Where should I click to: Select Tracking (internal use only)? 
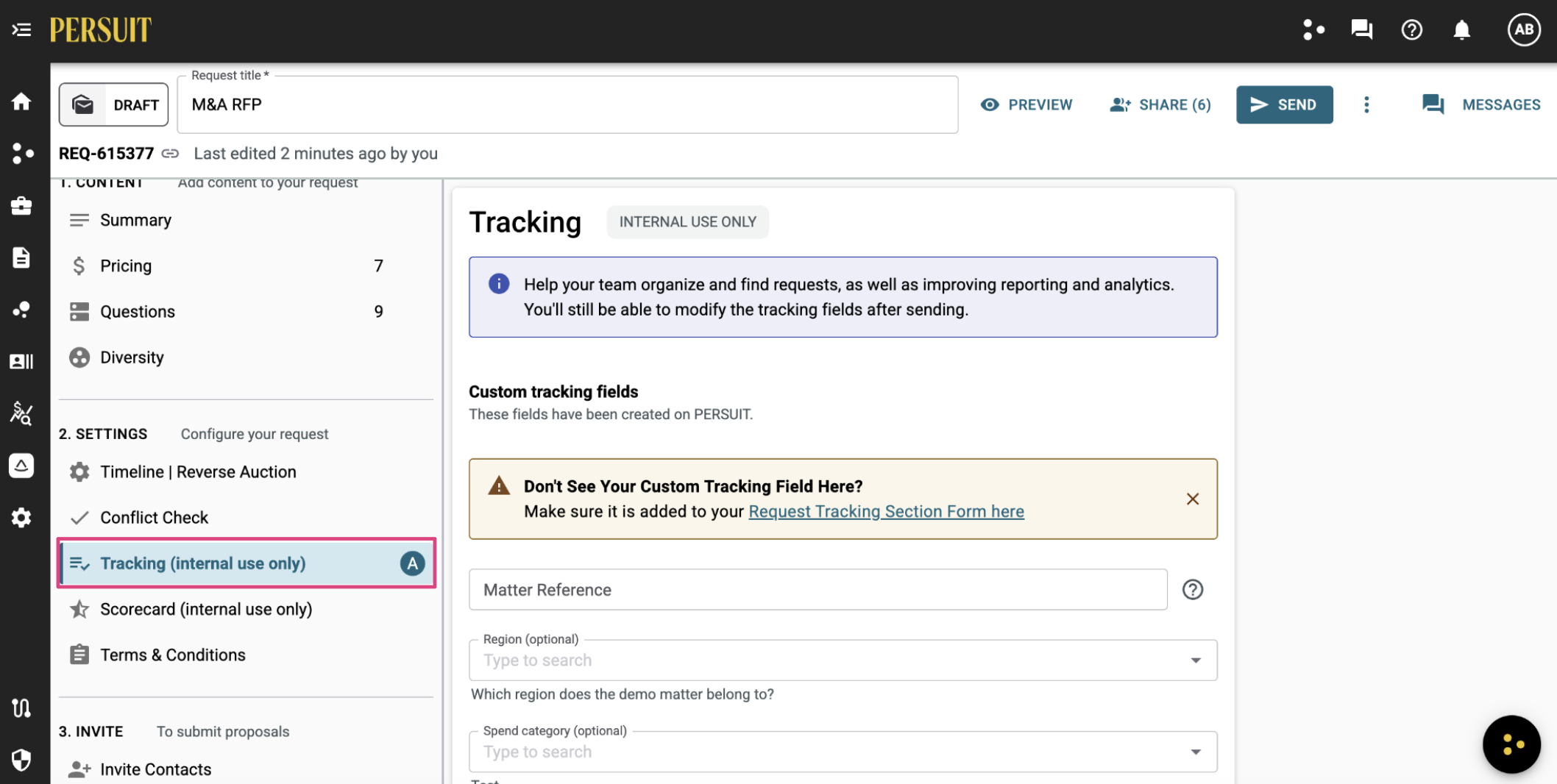pos(246,563)
